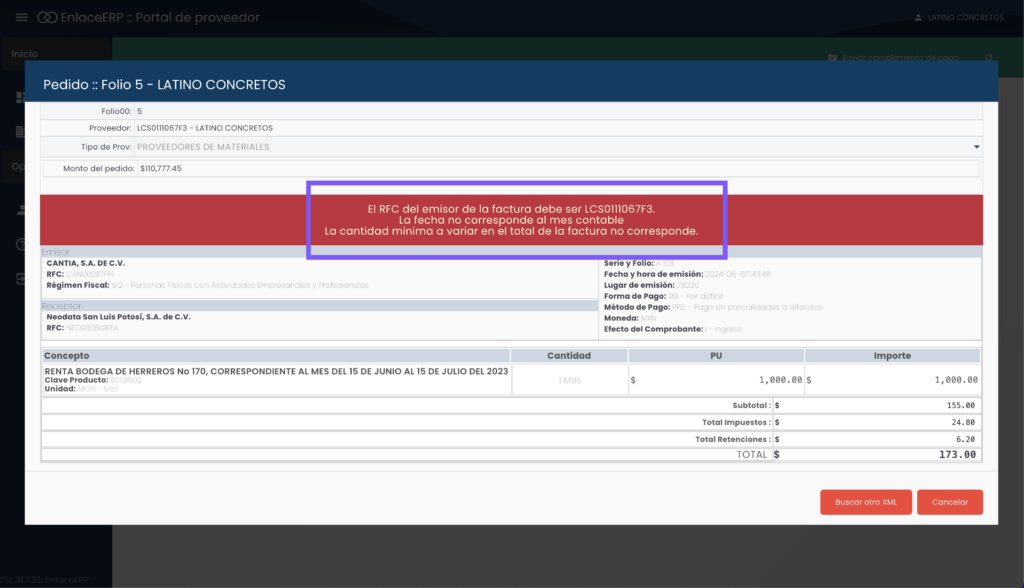The height and width of the screenshot is (588, 1024).
Task: Click the Unidad line under the concept
Action: tap(81, 389)
